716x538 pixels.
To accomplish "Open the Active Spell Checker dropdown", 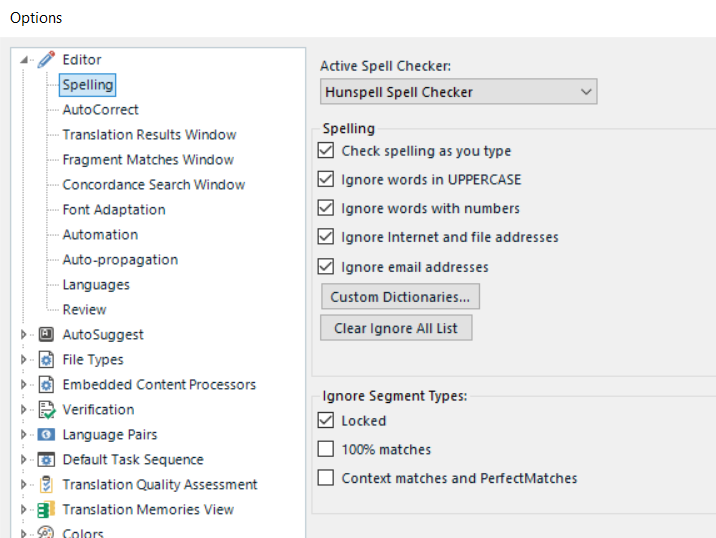I will coord(458,92).
